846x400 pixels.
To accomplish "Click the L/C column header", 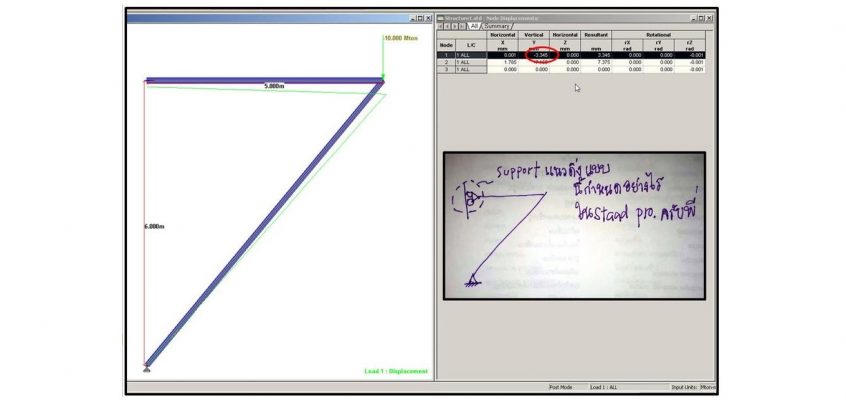I will (x=471, y=45).
